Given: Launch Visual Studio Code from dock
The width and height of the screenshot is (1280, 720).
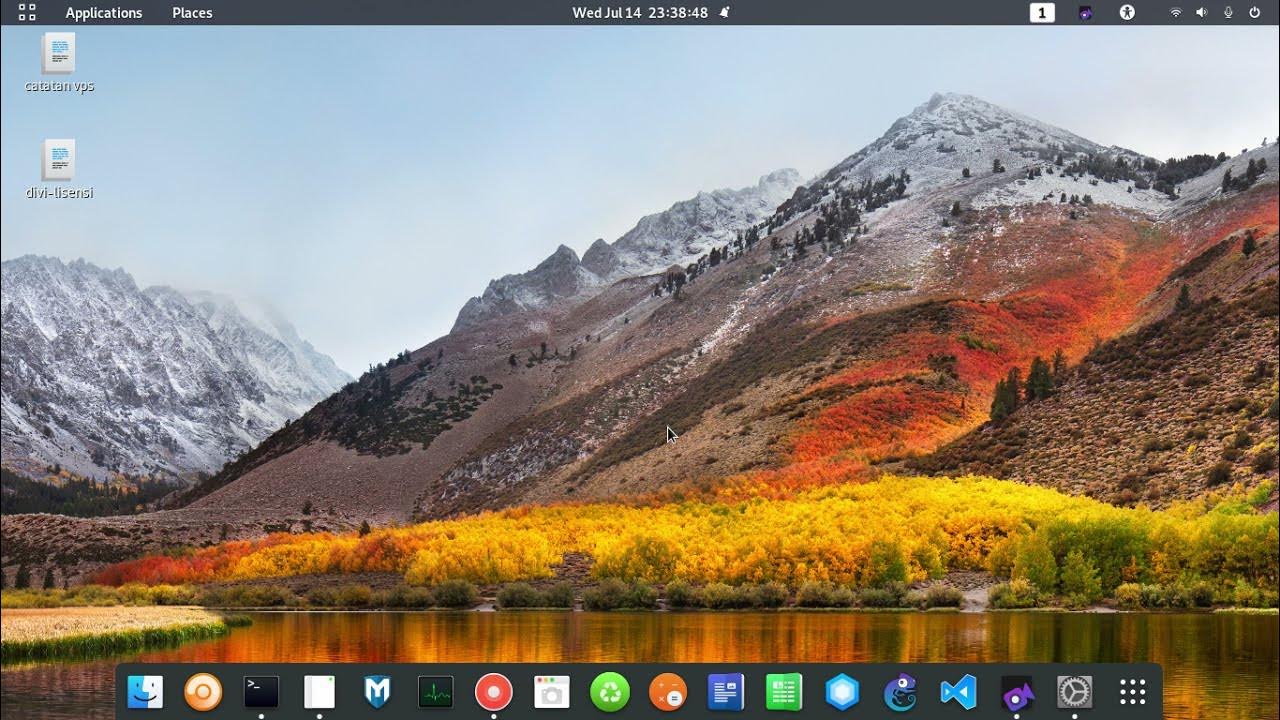Looking at the screenshot, I should click(958, 691).
